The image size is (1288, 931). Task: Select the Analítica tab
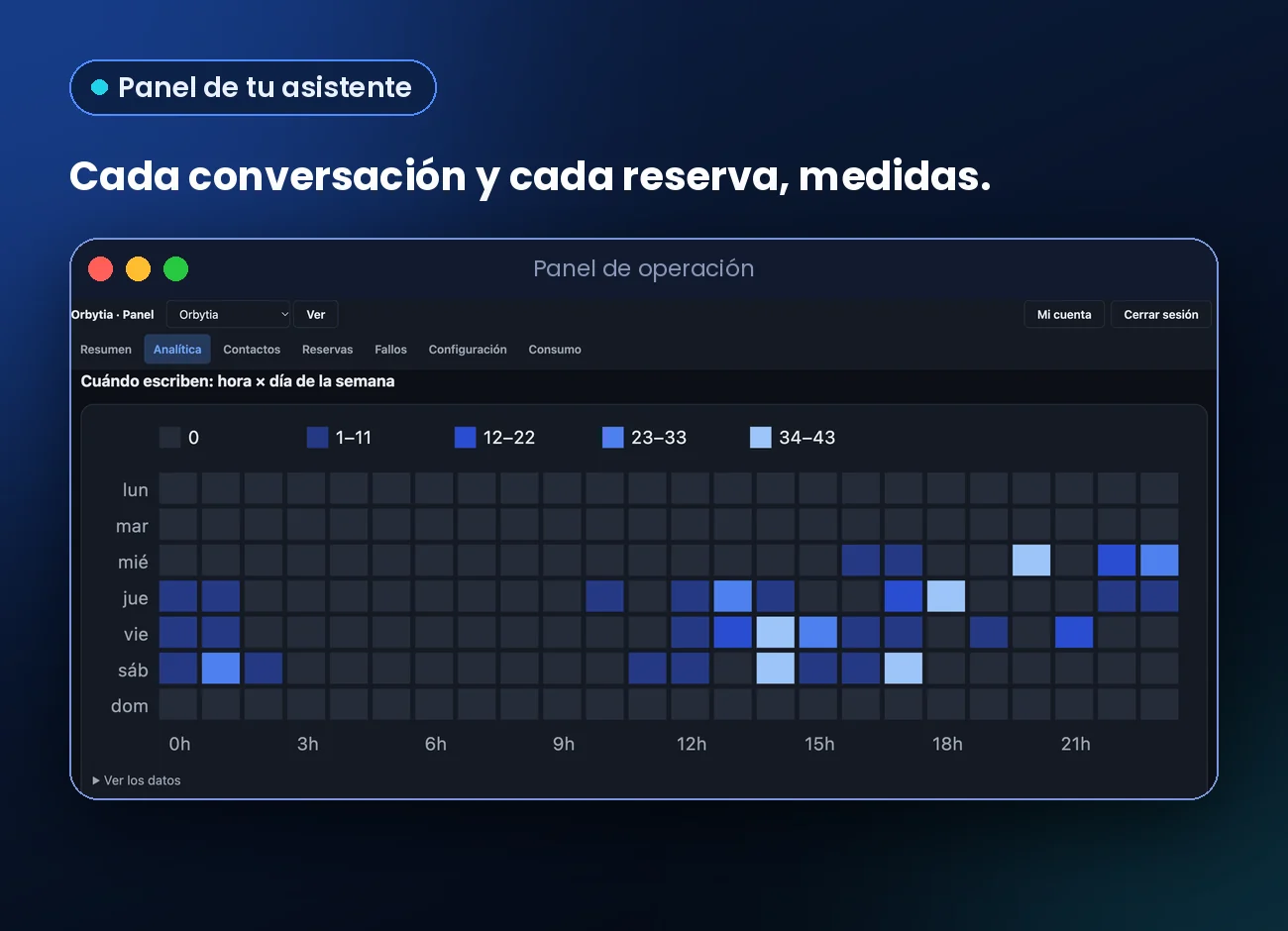tap(177, 350)
